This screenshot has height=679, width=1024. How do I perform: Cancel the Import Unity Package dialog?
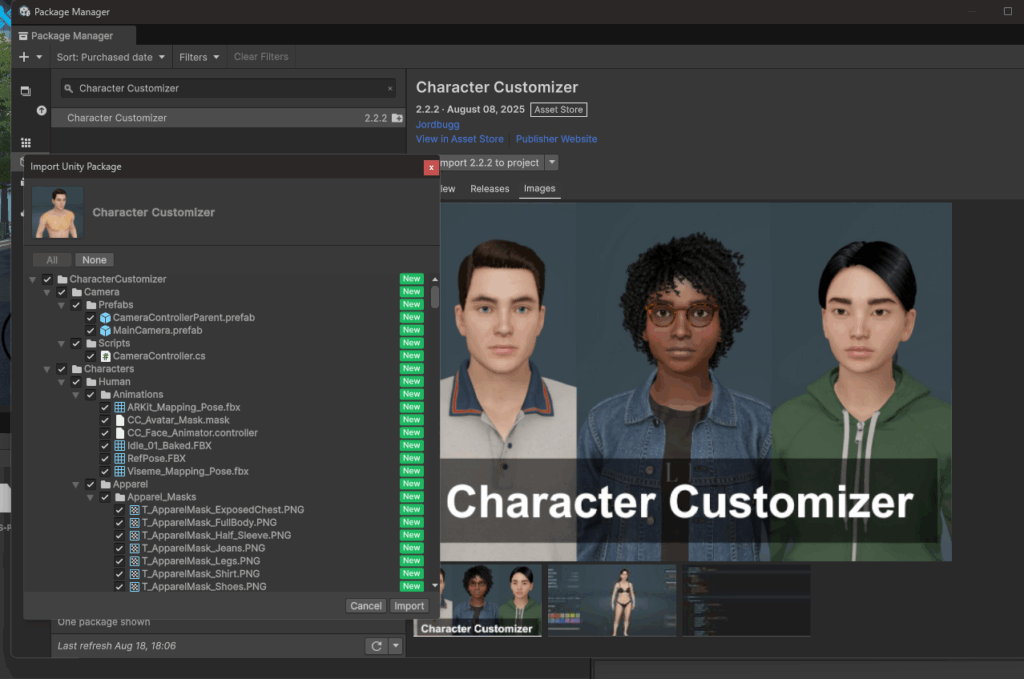[366, 606]
